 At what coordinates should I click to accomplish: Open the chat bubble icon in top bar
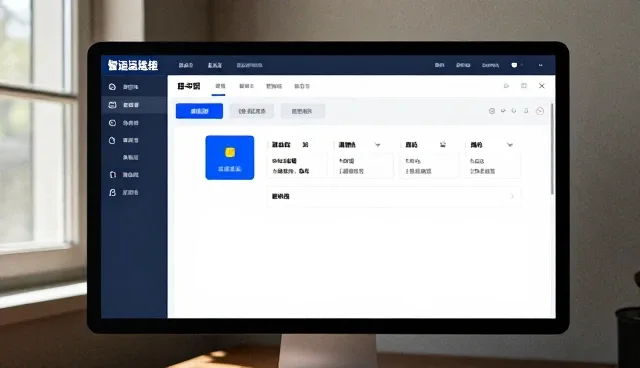tap(514, 65)
